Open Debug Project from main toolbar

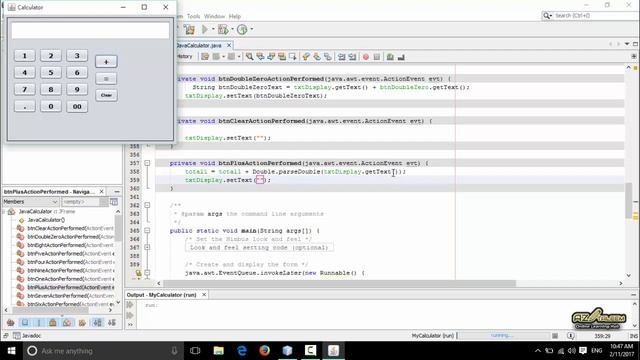pos(223,29)
